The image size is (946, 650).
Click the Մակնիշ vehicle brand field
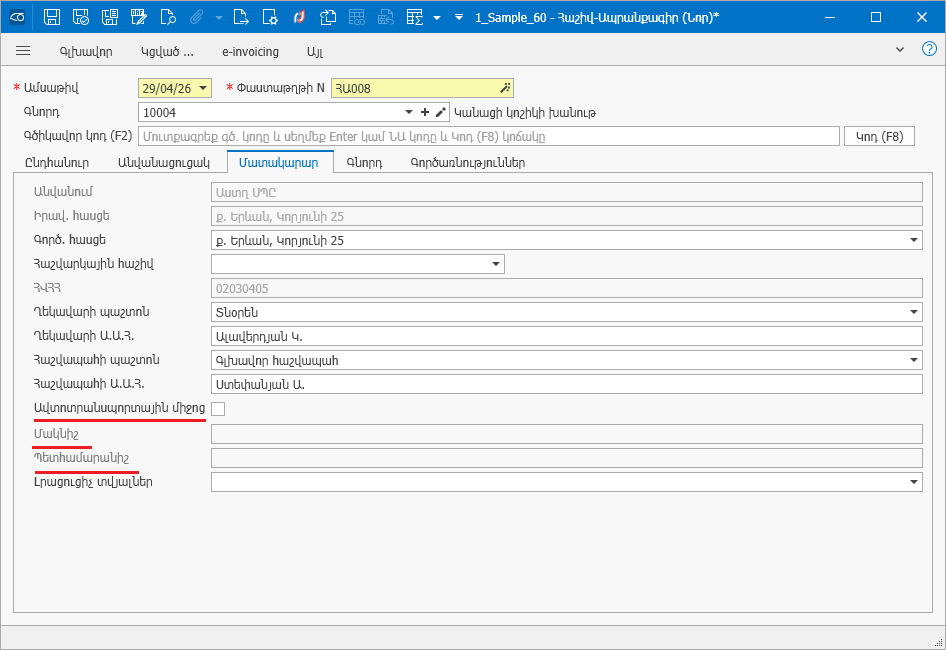(567, 434)
